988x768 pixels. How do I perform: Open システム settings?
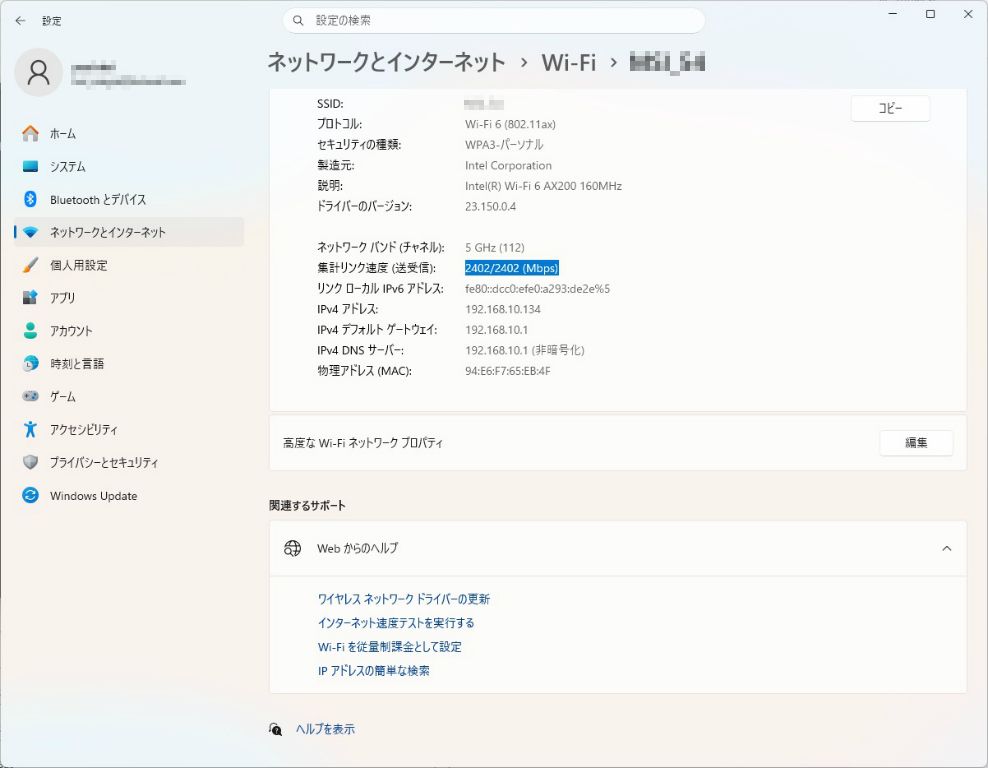pyautogui.click(x=129, y=166)
